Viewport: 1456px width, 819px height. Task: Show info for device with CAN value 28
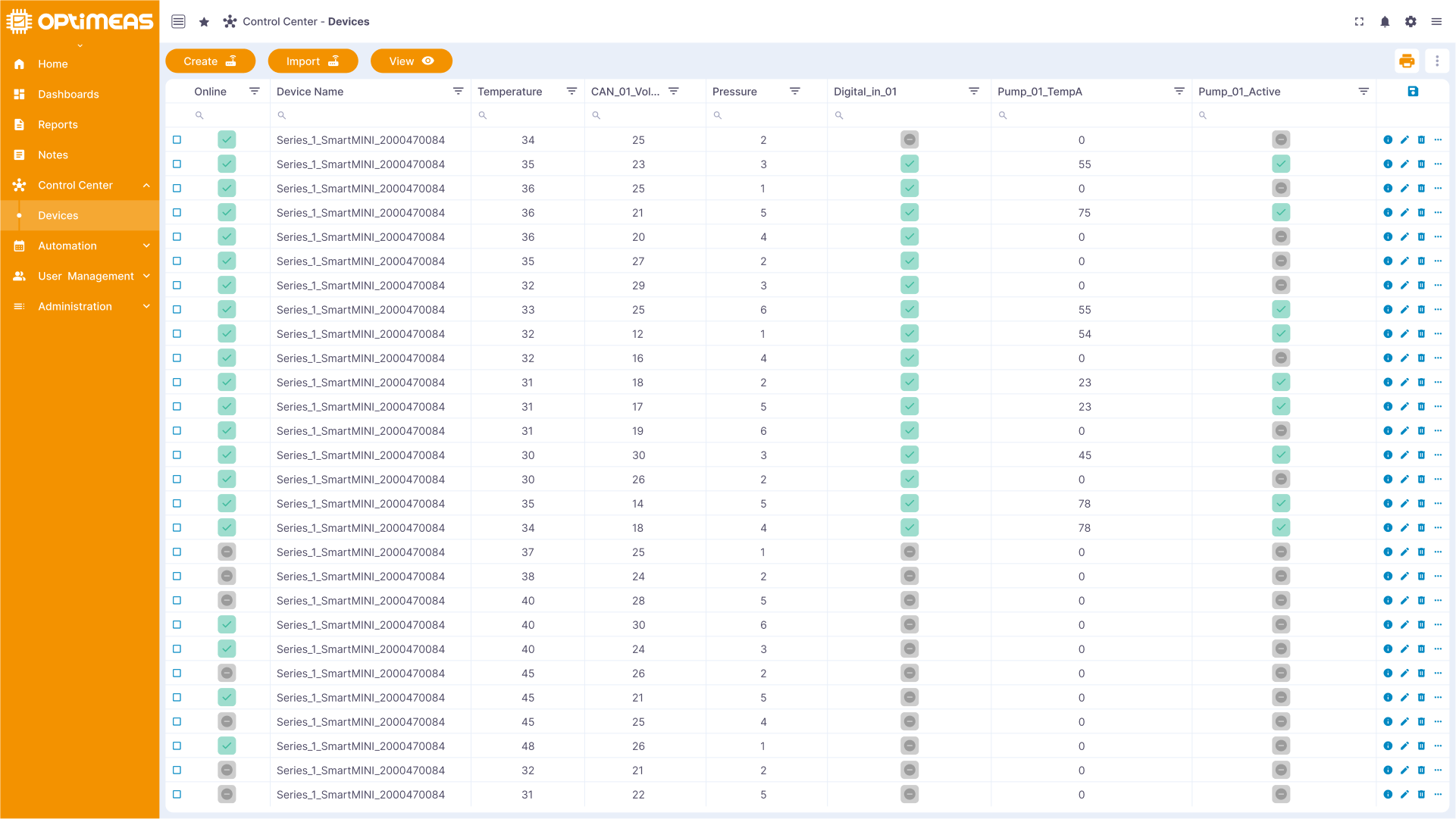pos(1388,601)
